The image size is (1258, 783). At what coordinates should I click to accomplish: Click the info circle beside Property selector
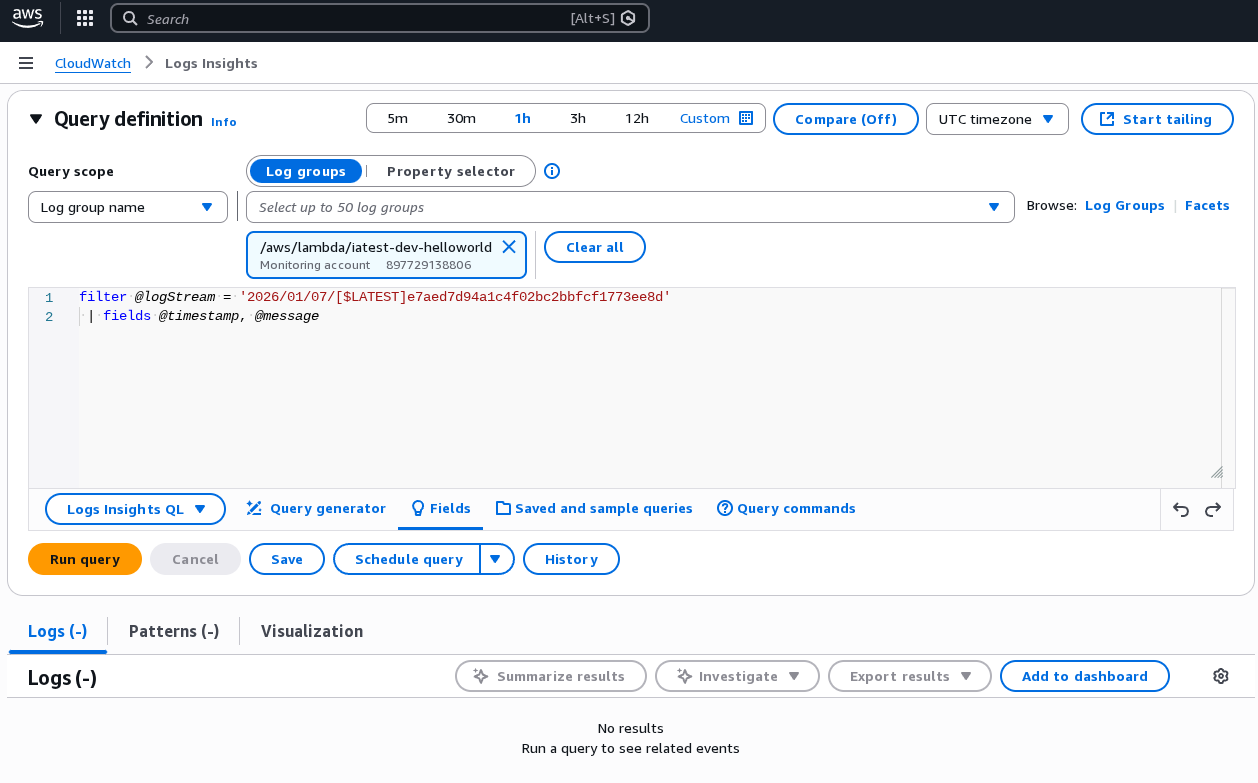click(x=552, y=171)
